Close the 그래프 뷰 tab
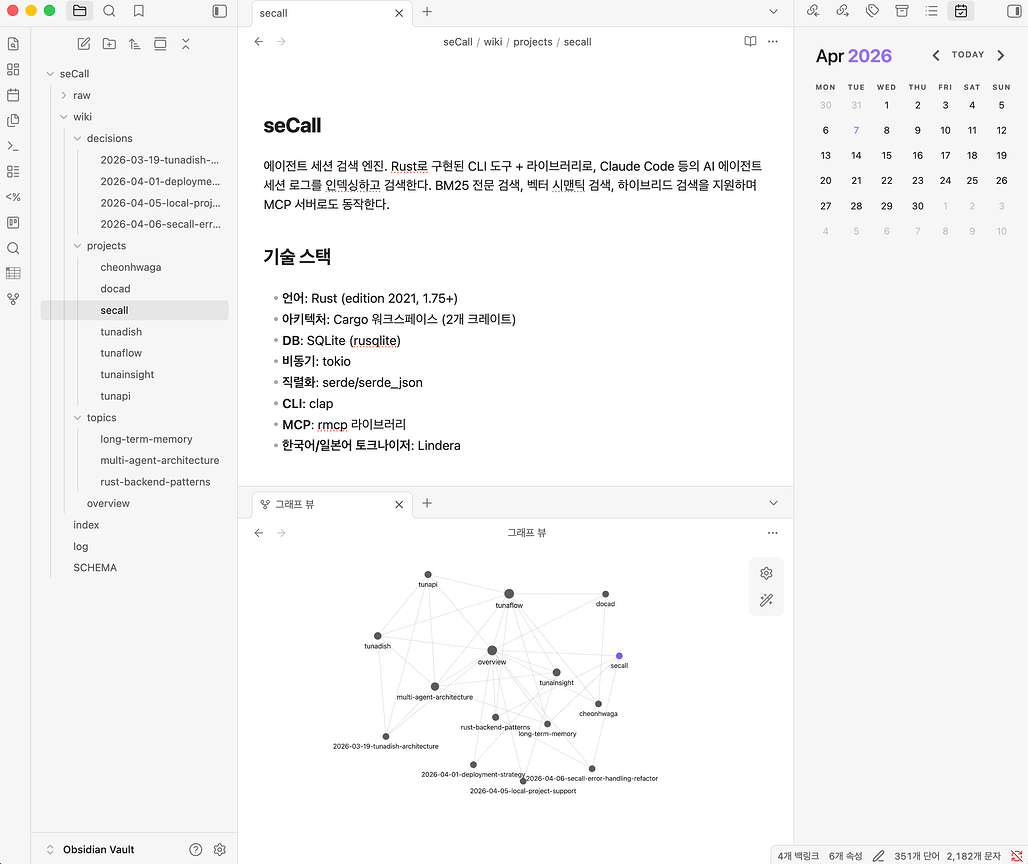This screenshot has width=1028, height=864. pos(399,504)
